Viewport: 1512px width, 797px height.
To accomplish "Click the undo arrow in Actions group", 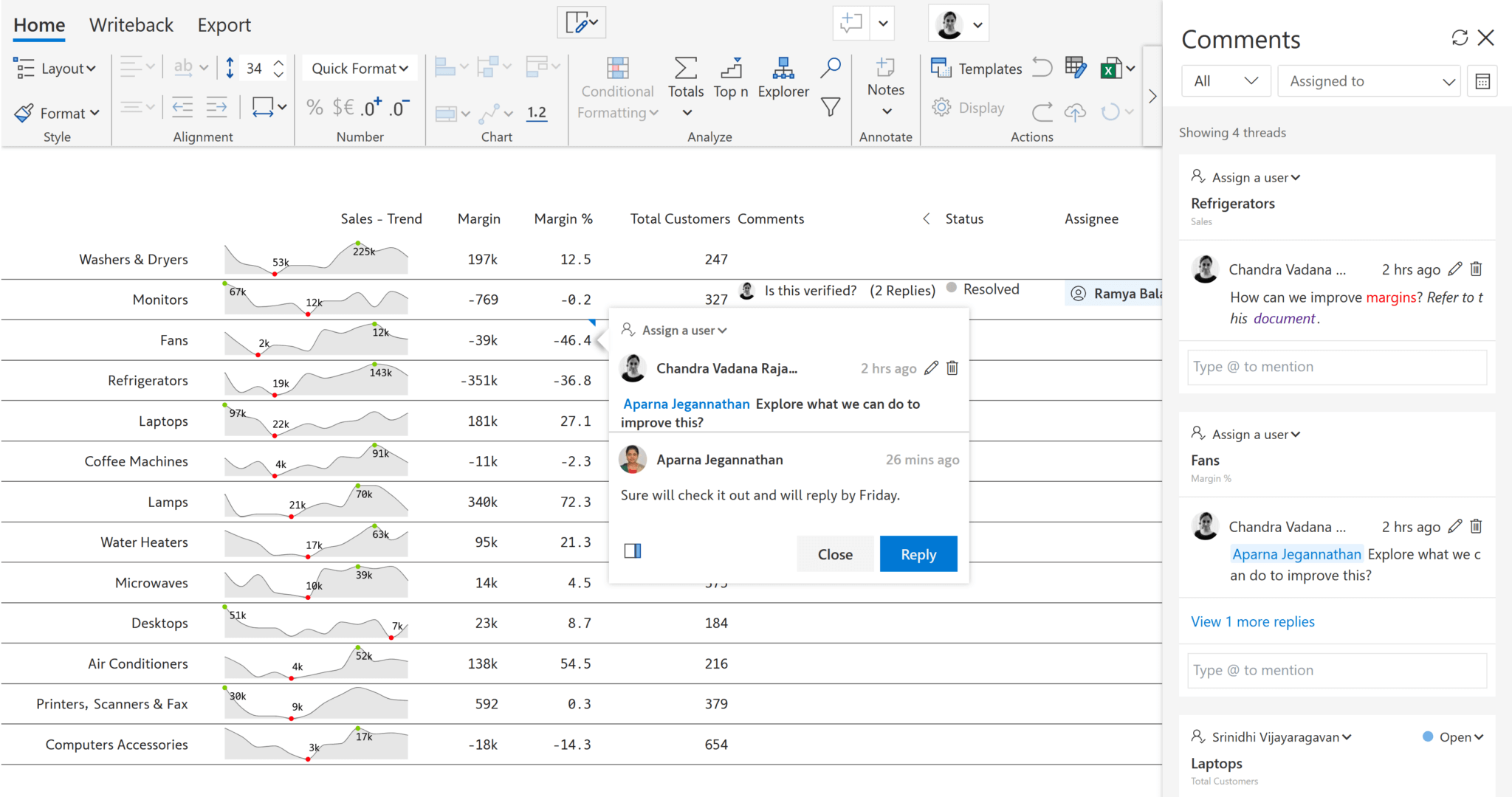I will pyautogui.click(x=1042, y=67).
